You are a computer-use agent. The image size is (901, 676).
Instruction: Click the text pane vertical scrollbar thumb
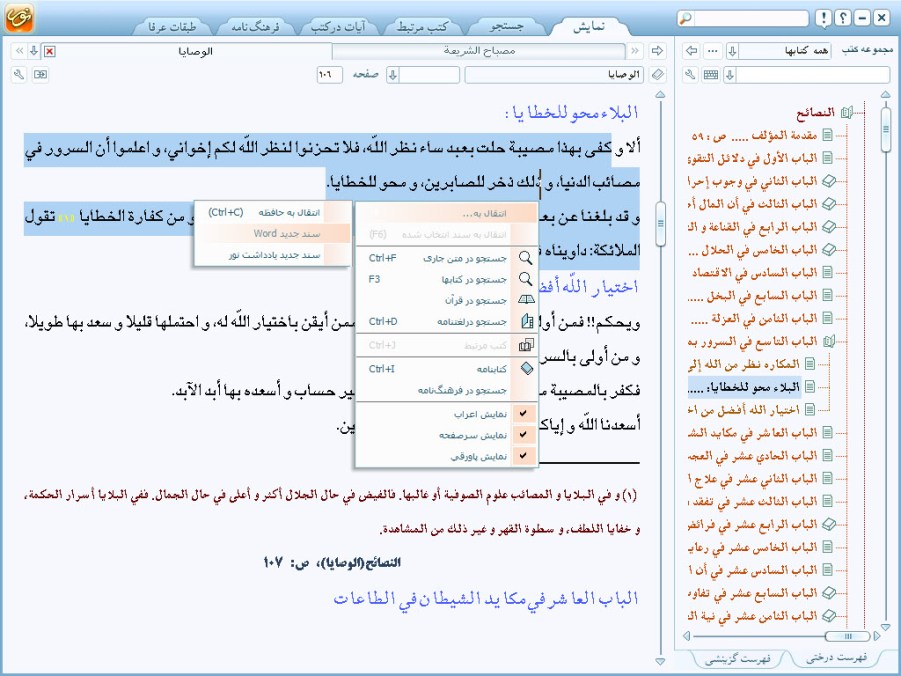pos(660,224)
